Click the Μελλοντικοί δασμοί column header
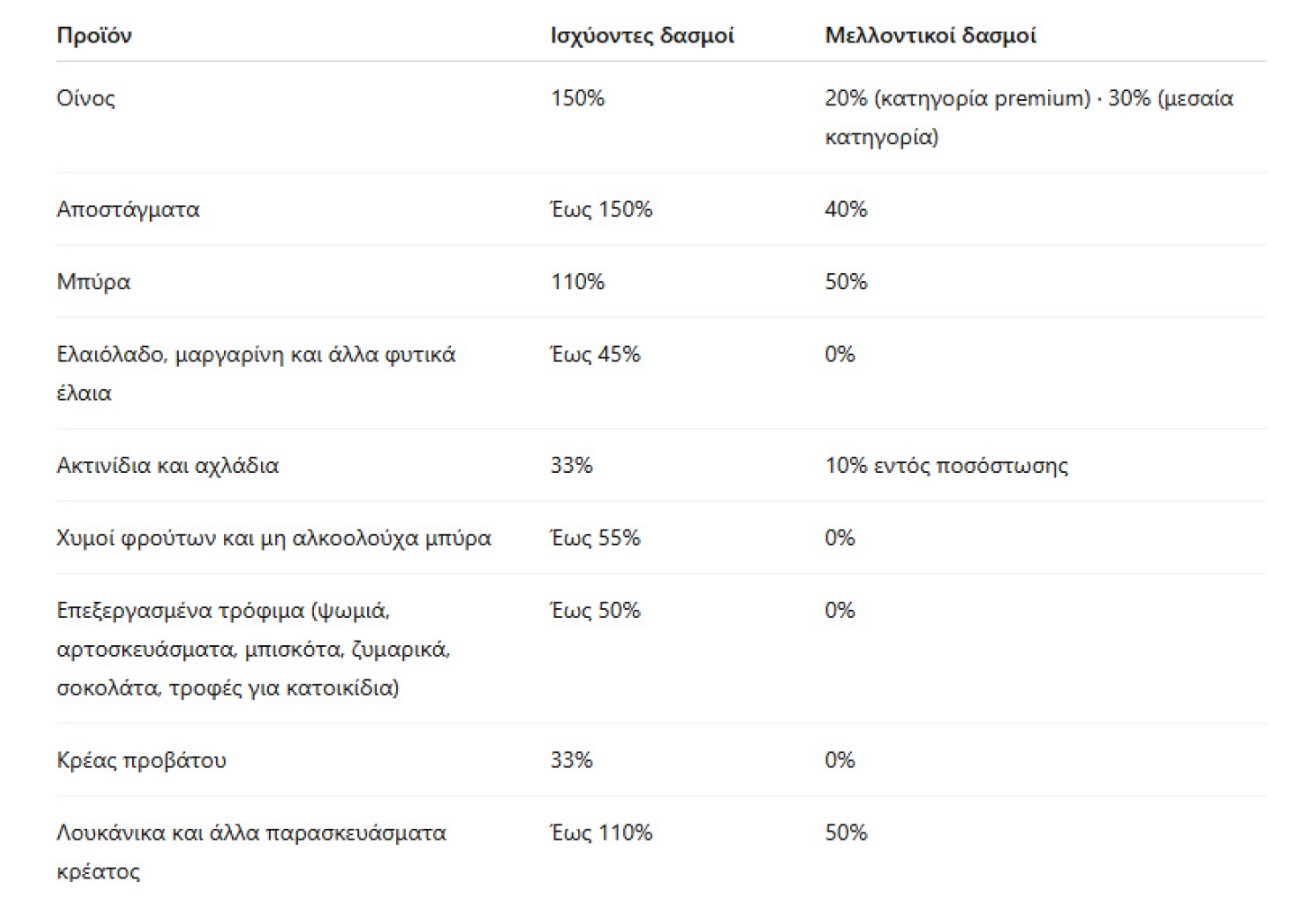Viewport: 1290px width, 916px height. point(930,37)
